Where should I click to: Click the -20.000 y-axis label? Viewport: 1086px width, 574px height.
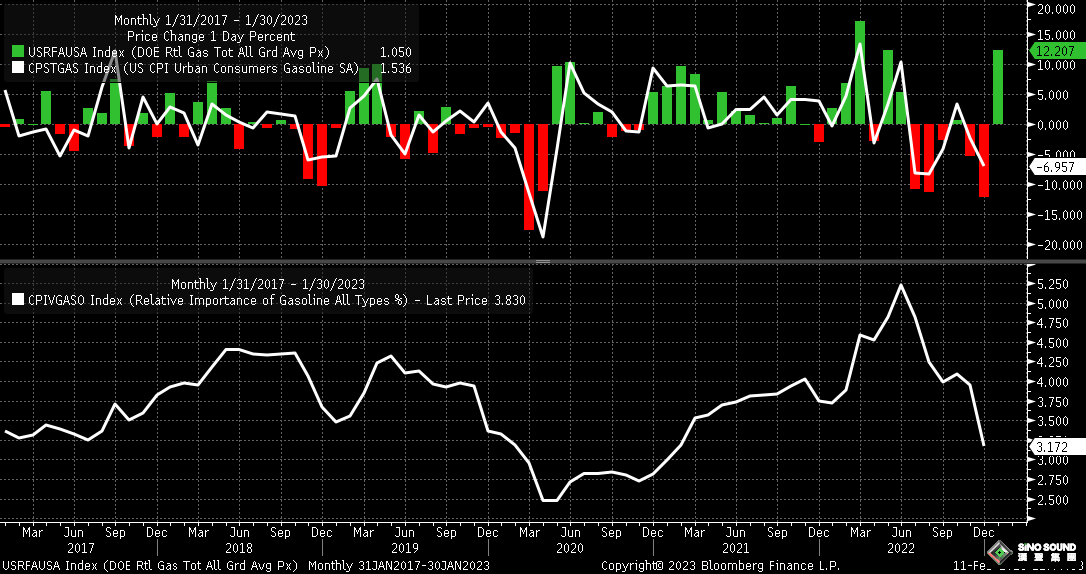point(1058,245)
